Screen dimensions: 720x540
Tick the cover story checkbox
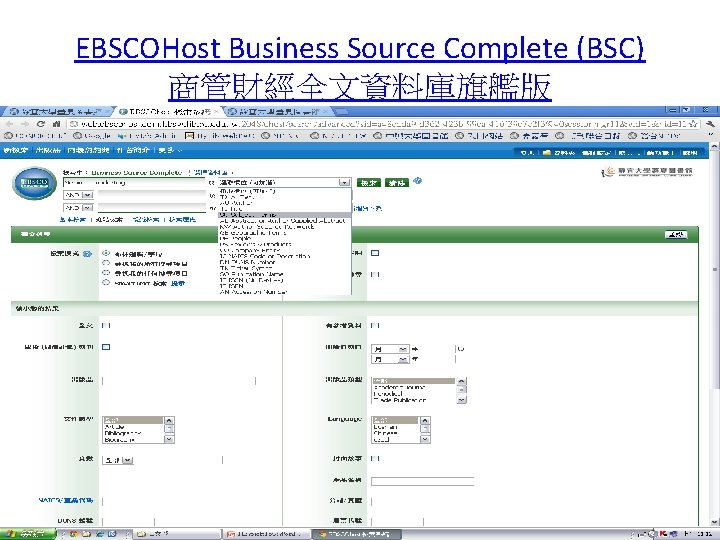coord(375,458)
